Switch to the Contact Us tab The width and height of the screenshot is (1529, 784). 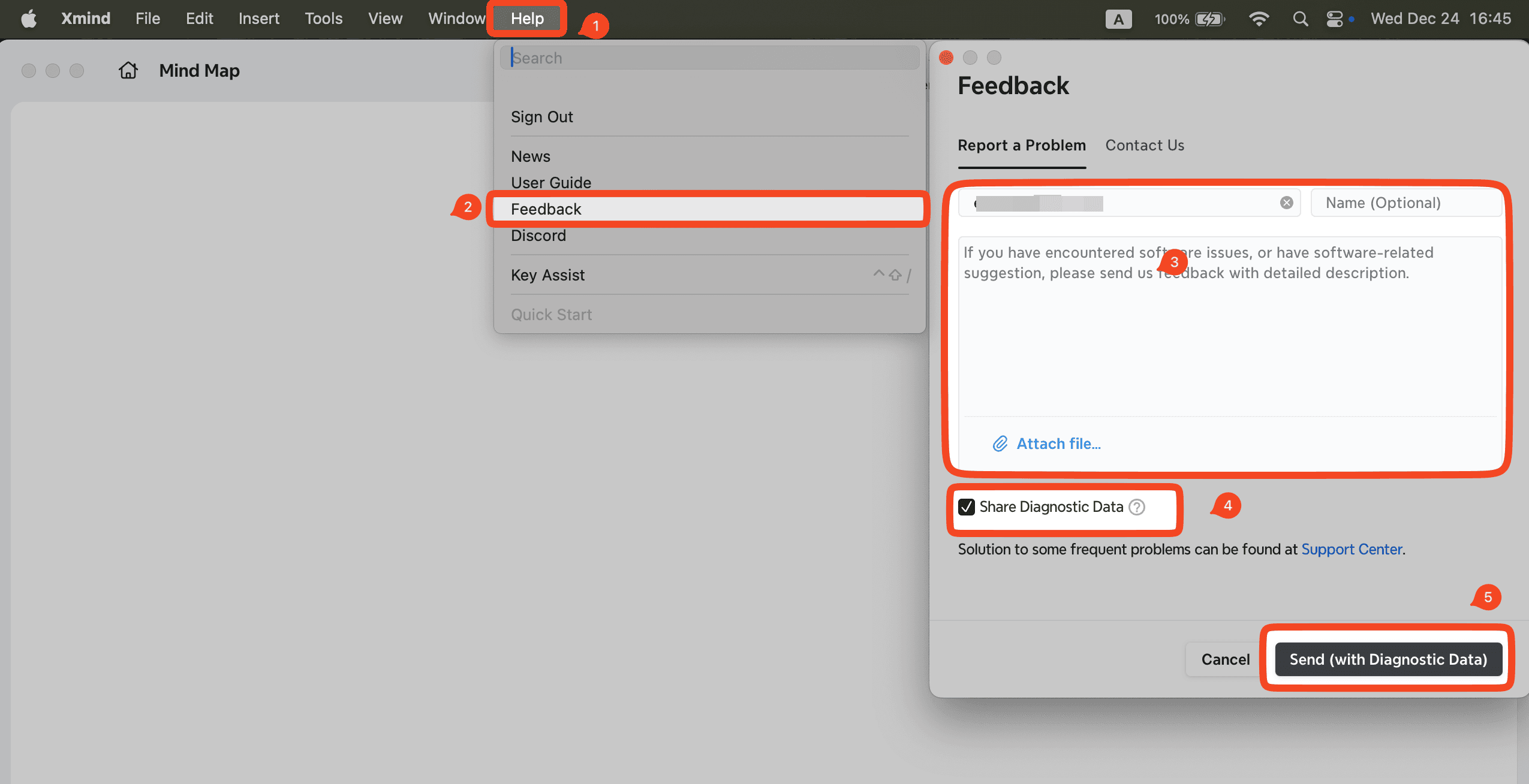pyautogui.click(x=1145, y=145)
